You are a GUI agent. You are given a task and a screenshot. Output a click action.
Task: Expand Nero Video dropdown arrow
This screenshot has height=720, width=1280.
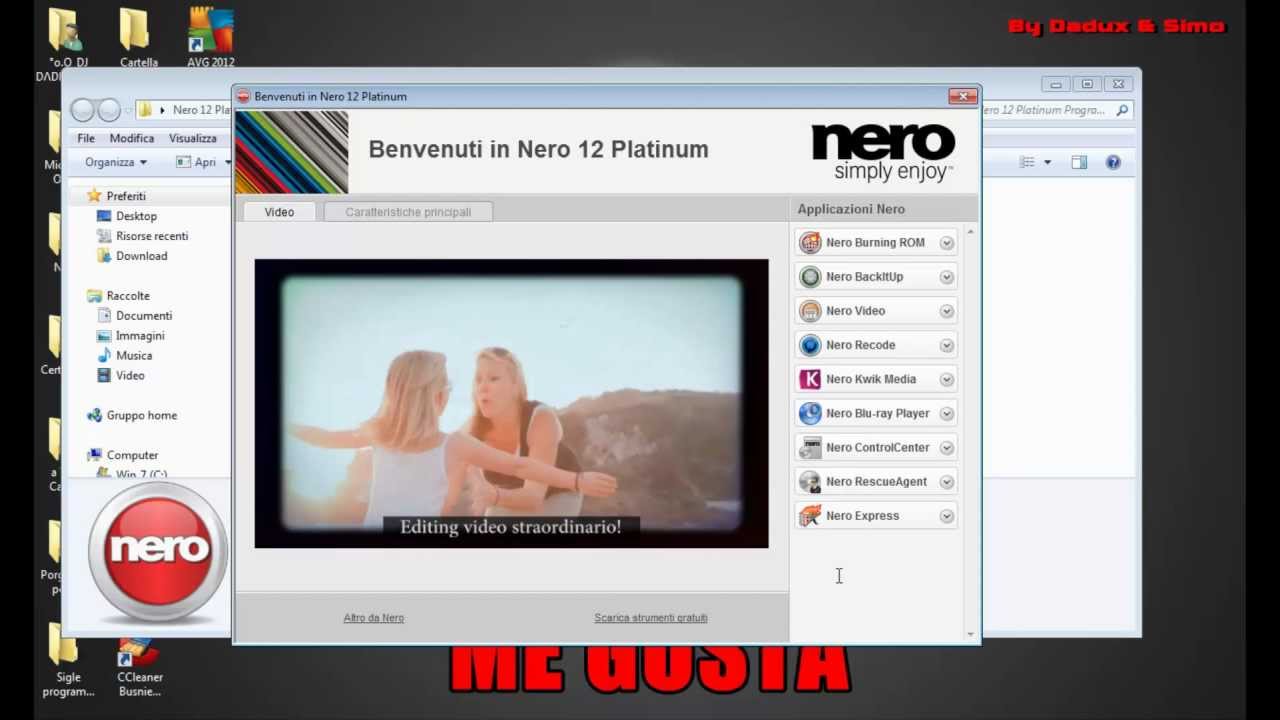tap(946, 311)
